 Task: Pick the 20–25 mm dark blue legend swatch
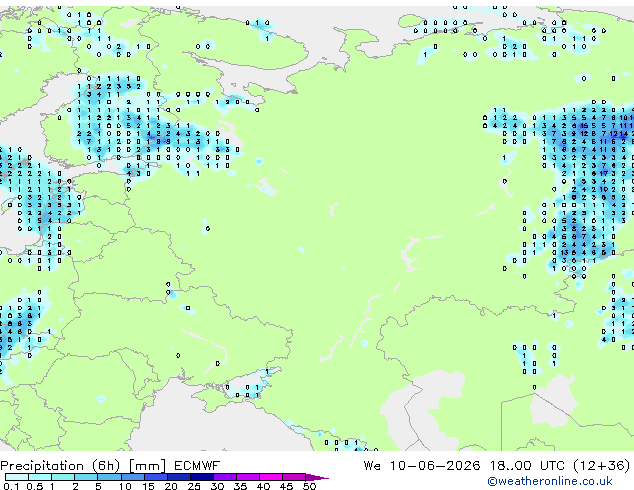178,477
